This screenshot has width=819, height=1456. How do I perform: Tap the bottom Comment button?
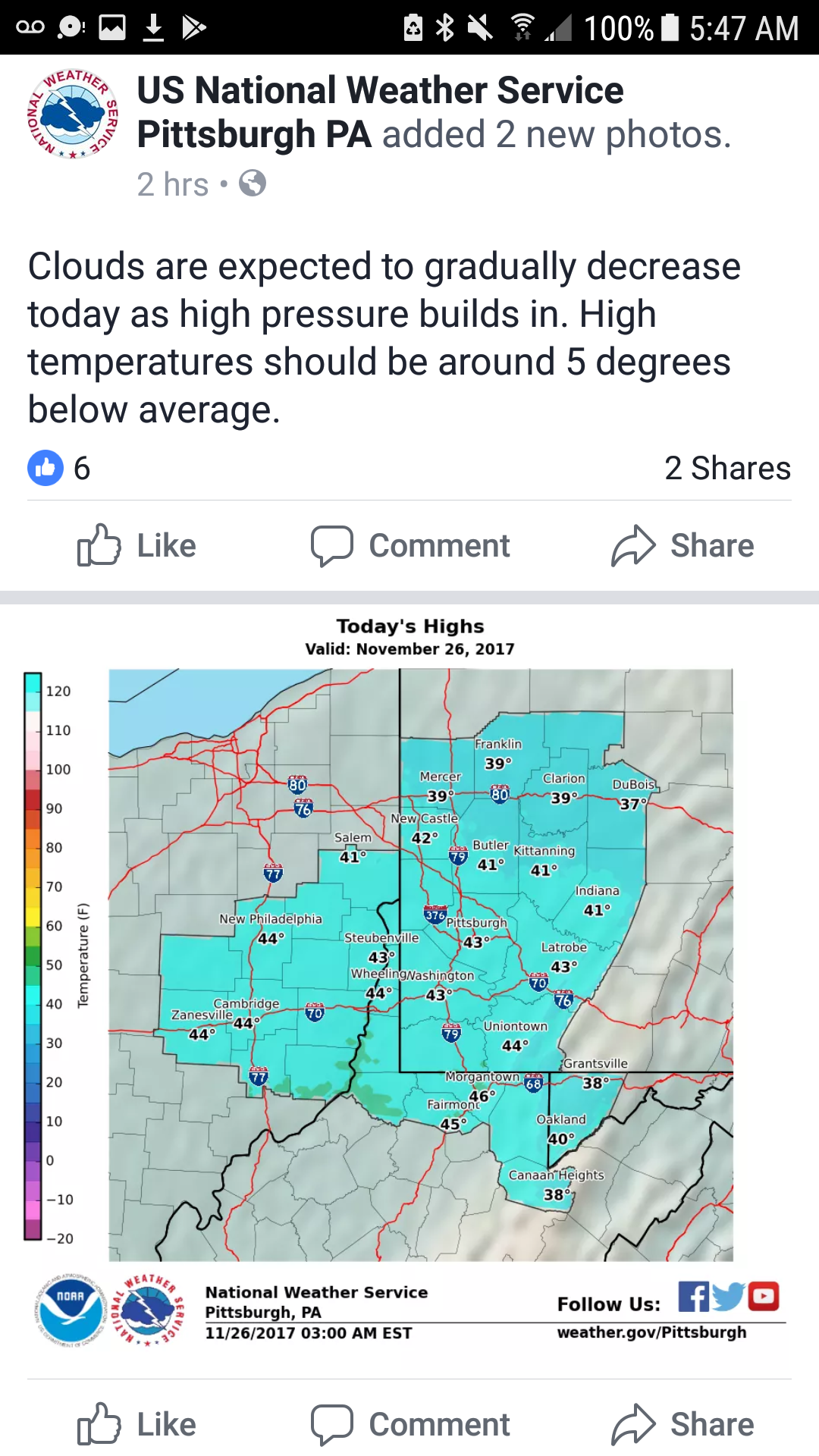(x=410, y=1424)
